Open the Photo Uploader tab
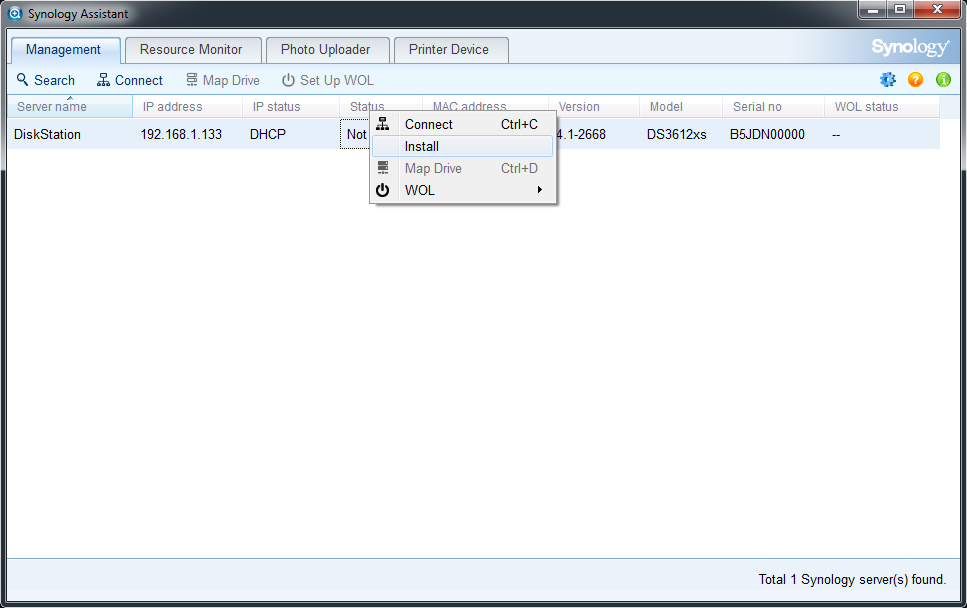Screen dimensions: 967x608 pos(325,49)
